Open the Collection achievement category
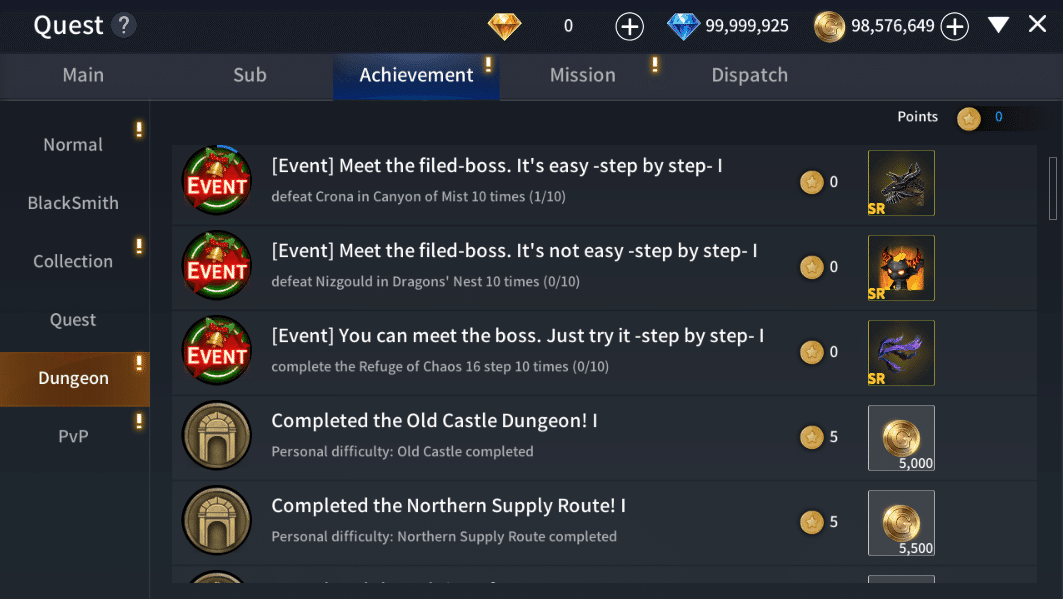The width and height of the screenshot is (1063, 599). point(73,261)
